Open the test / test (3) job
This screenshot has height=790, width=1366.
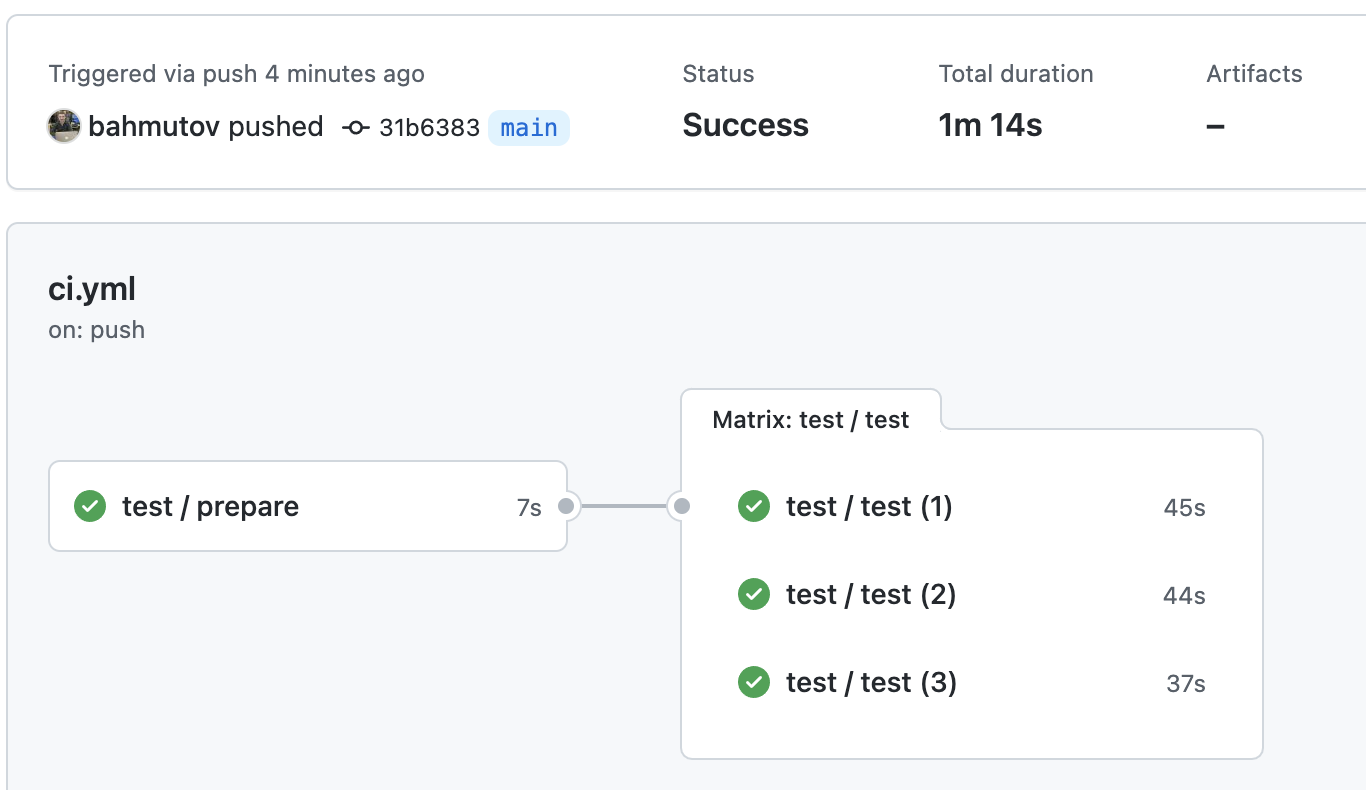[871, 683]
